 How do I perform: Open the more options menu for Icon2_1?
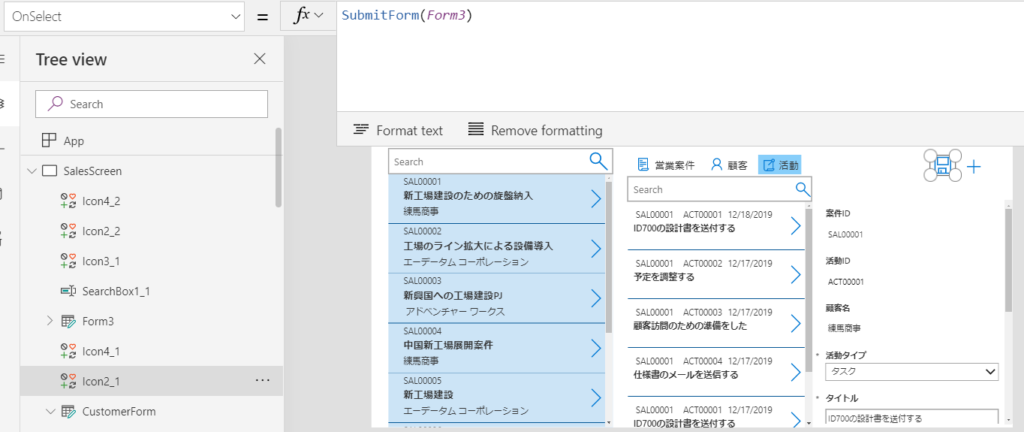[x=263, y=380]
